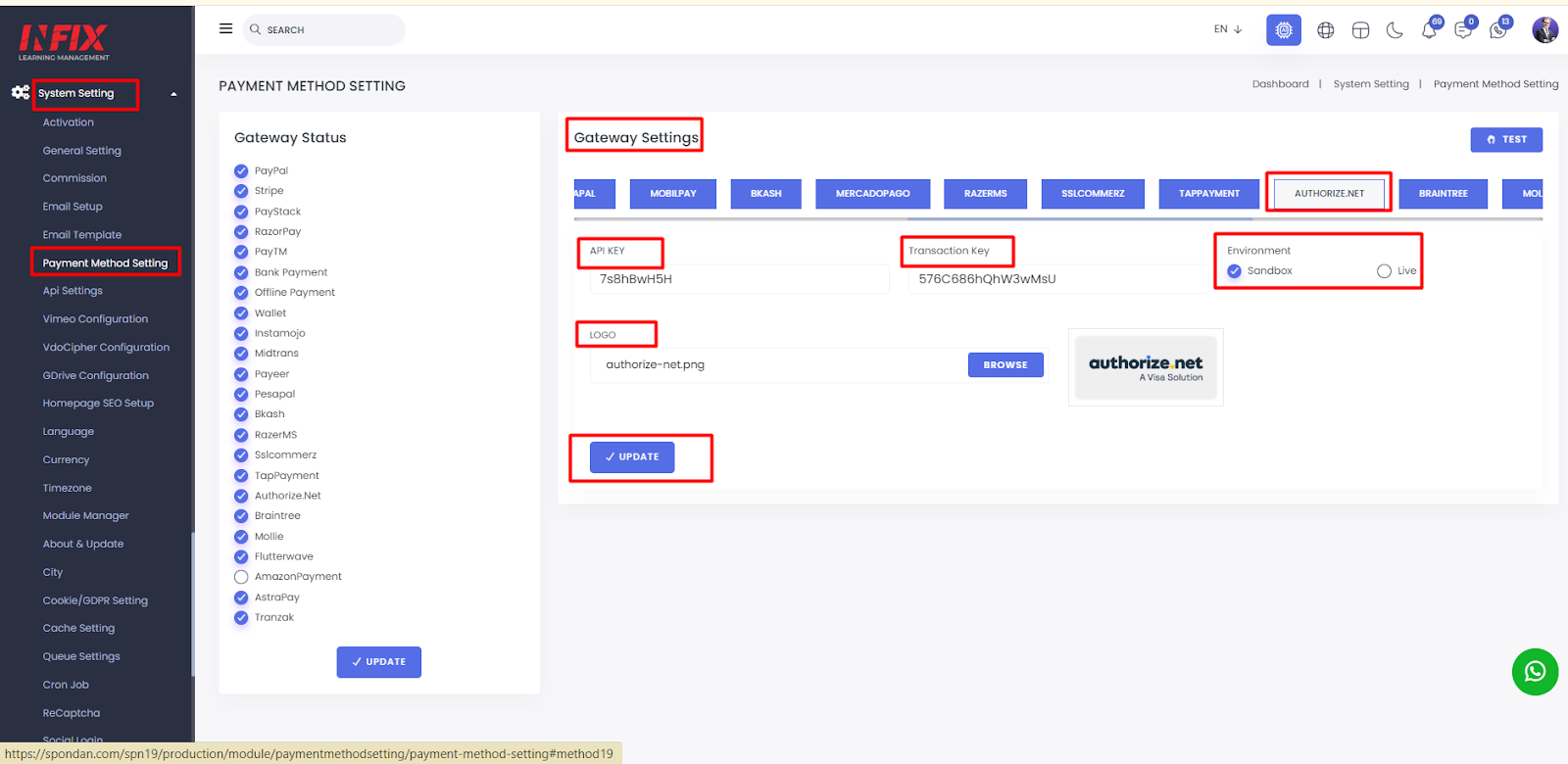The width and height of the screenshot is (1568, 764).
Task: Click the SEARCH input box
Action: pyautogui.click(x=323, y=29)
